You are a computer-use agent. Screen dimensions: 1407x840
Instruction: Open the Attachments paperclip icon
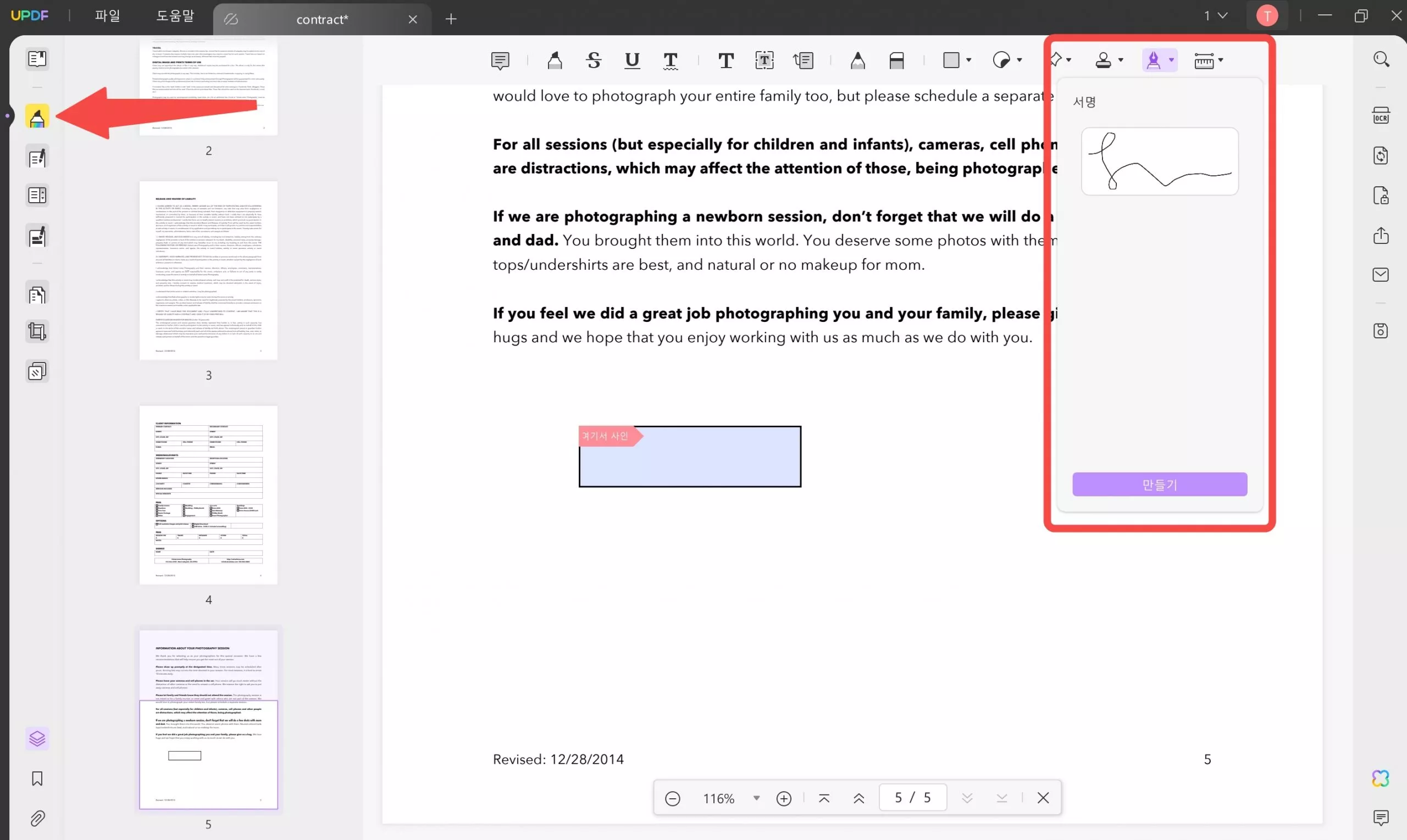pos(37,818)
